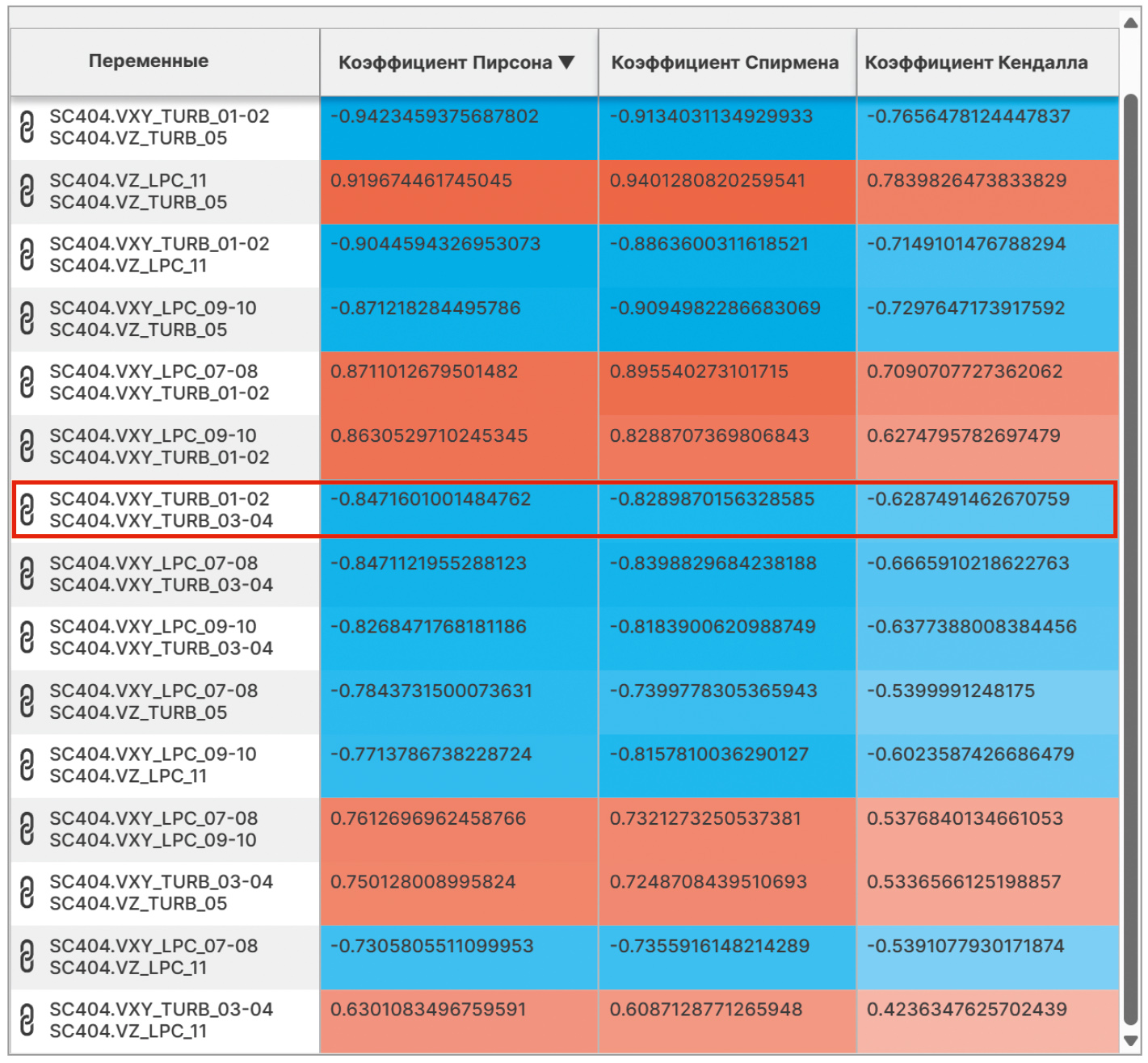Image resolution: width=1148 pixels, height=1063 pixels.
Task: Click link icon in highlighted VXY_TURB_01-02 / VXY_TURB_03-04 row
Action: click(x=27, y=510)
